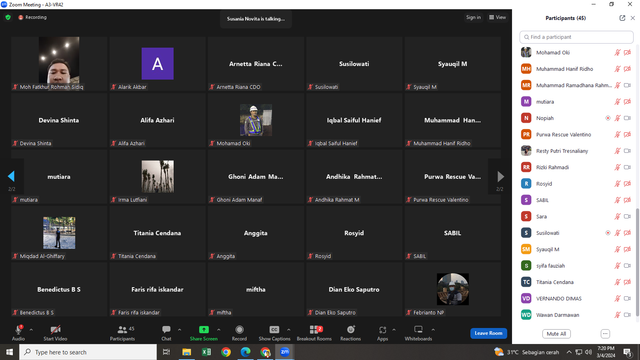Select Febrianto NP's tile
Screen dimensions: 640x360
(x=453, y=289)
